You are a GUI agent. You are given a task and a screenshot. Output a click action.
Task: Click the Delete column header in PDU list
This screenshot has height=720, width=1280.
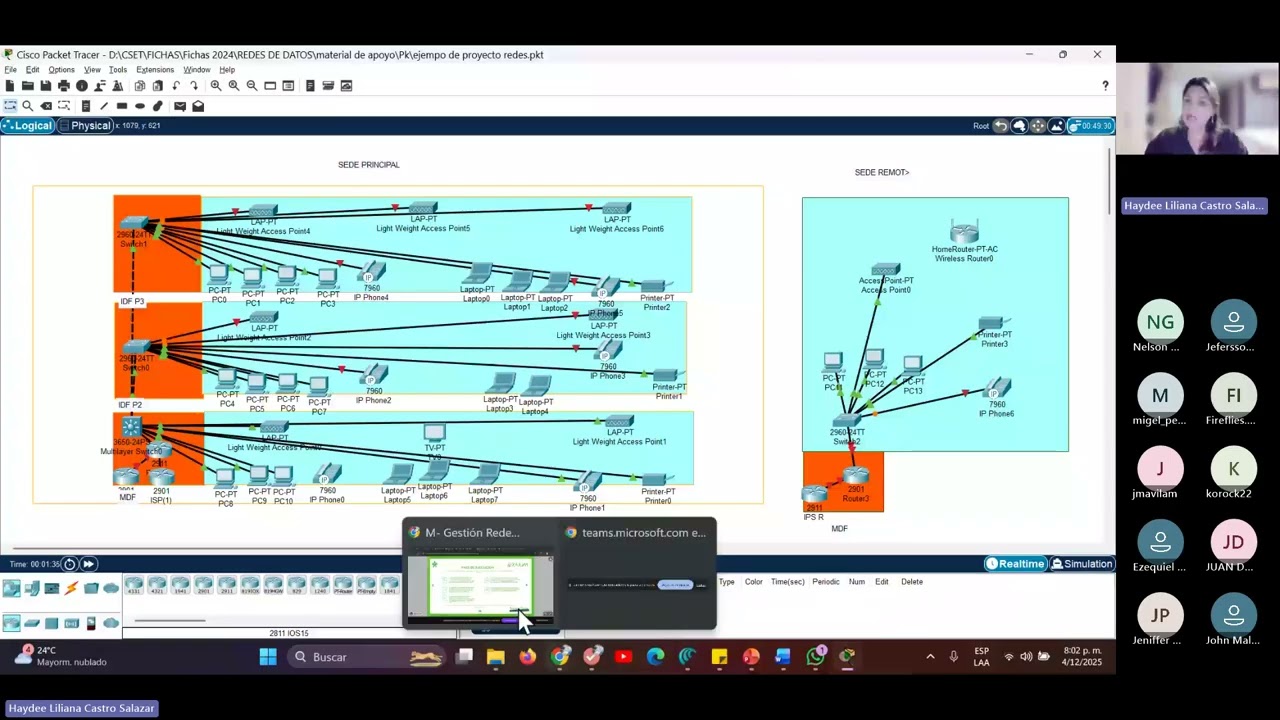click(x=912, y=582)
